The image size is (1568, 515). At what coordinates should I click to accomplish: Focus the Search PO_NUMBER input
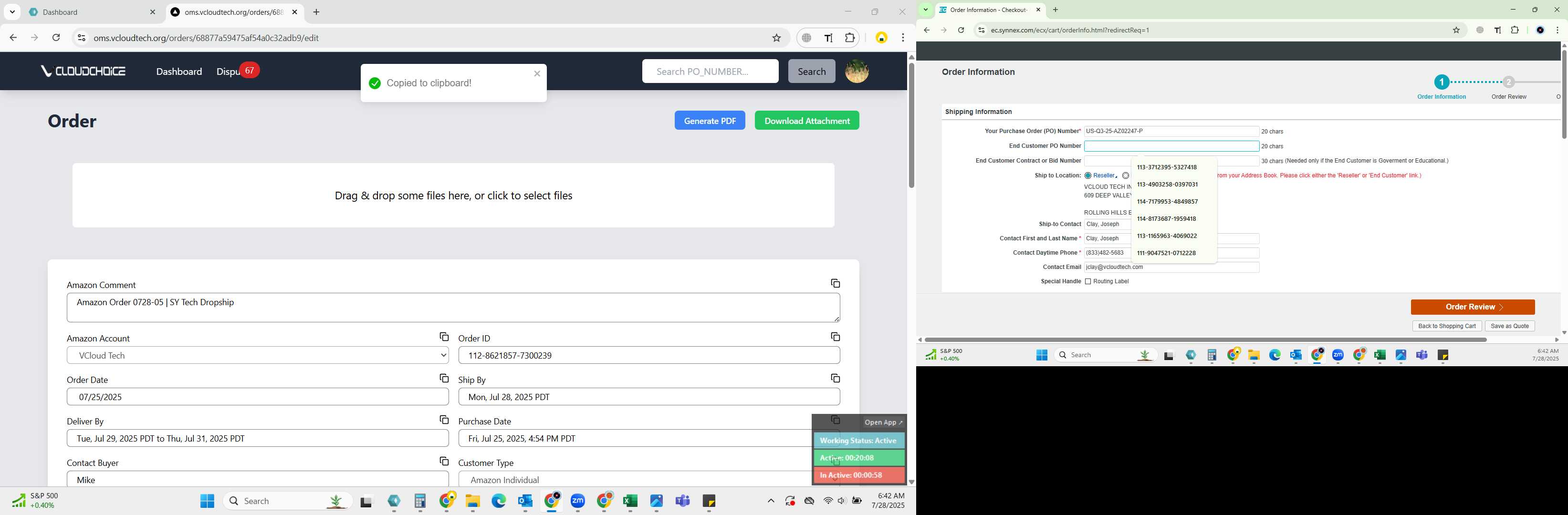point(710,71)
